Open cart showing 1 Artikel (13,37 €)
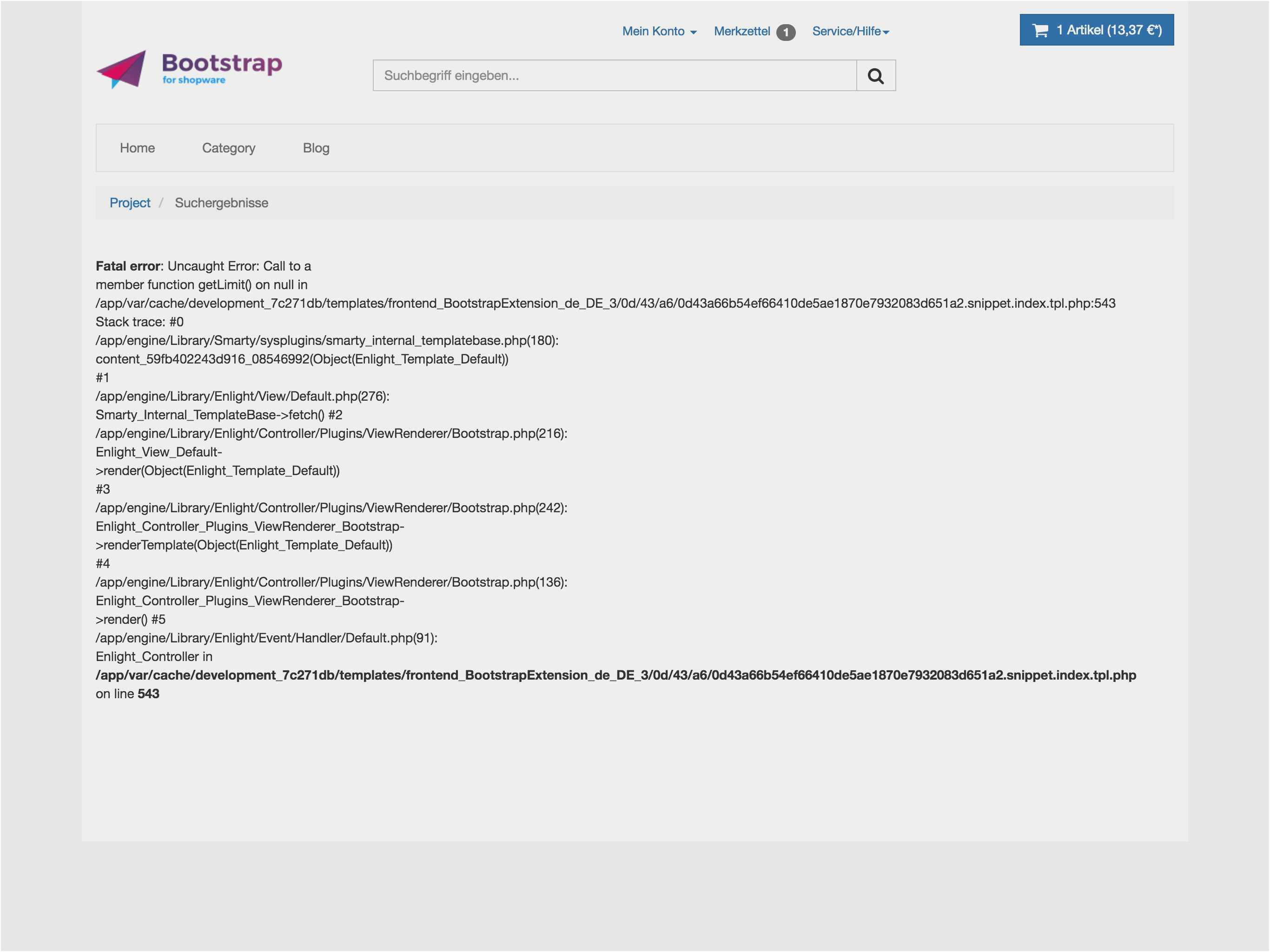The width and height of the screenshot is (1270, 952). pyautogui.click(x=1108, y=30)
